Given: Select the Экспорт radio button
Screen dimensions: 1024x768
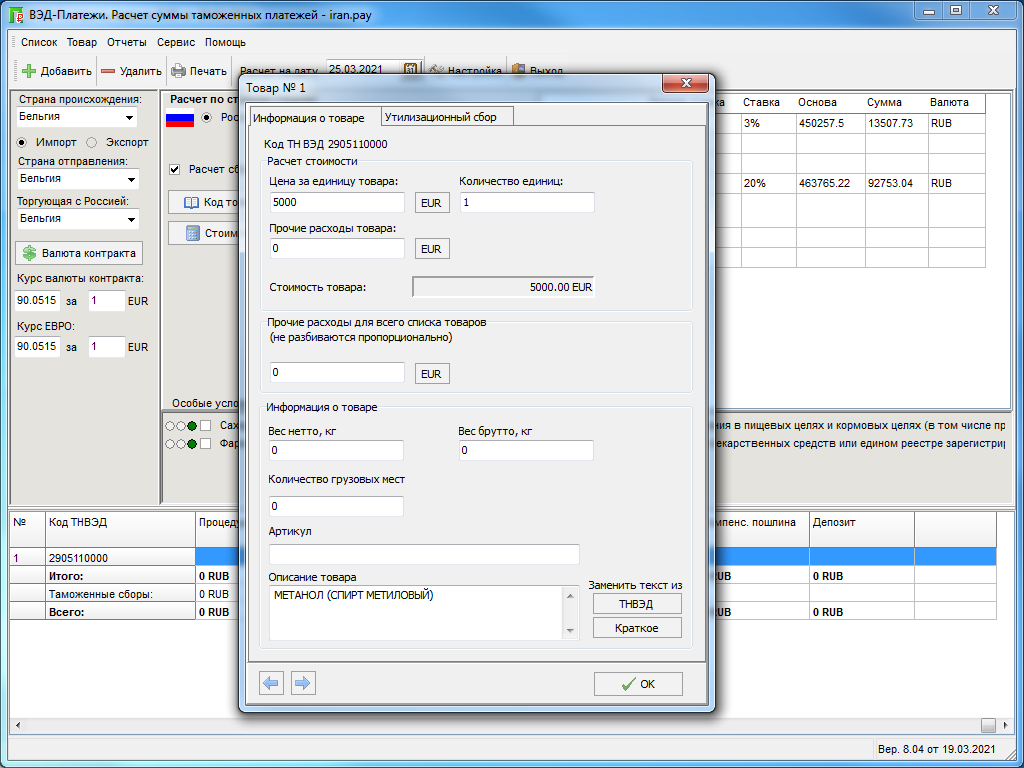Looking at the screenshot, I should (92, 142).
